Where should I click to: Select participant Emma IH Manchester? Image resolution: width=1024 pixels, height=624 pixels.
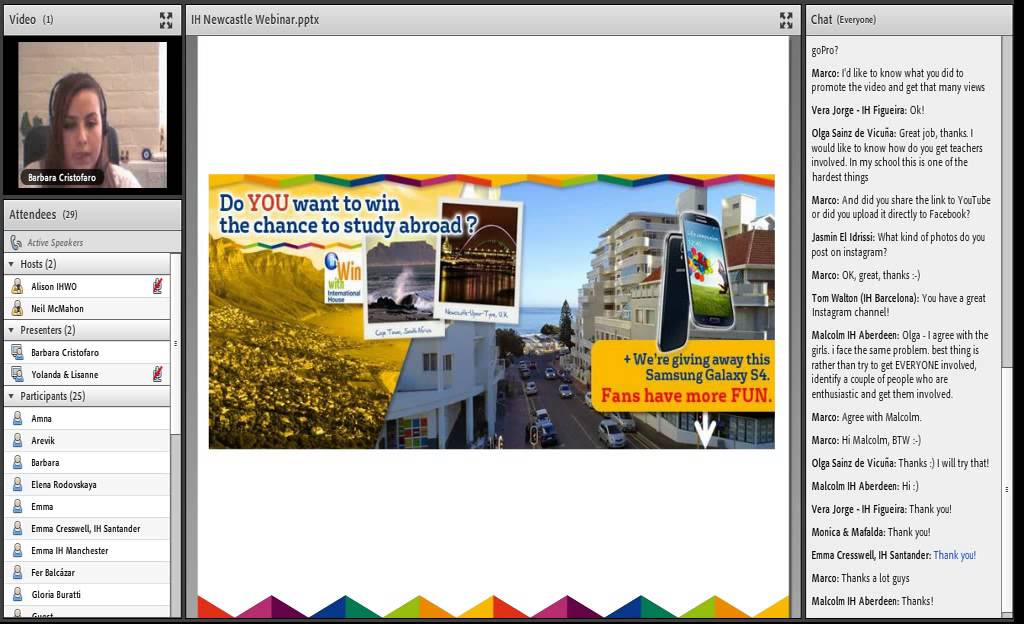(88, 550)
